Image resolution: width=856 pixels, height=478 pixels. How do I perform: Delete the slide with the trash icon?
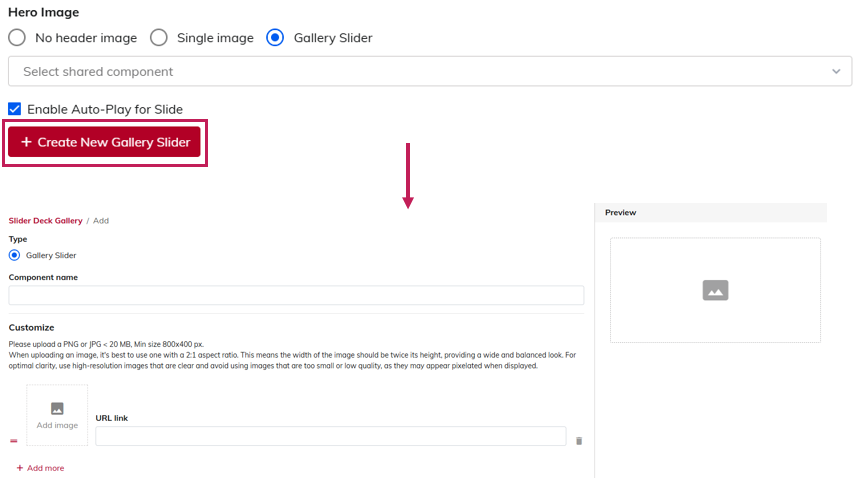click(x=579, y=440)
